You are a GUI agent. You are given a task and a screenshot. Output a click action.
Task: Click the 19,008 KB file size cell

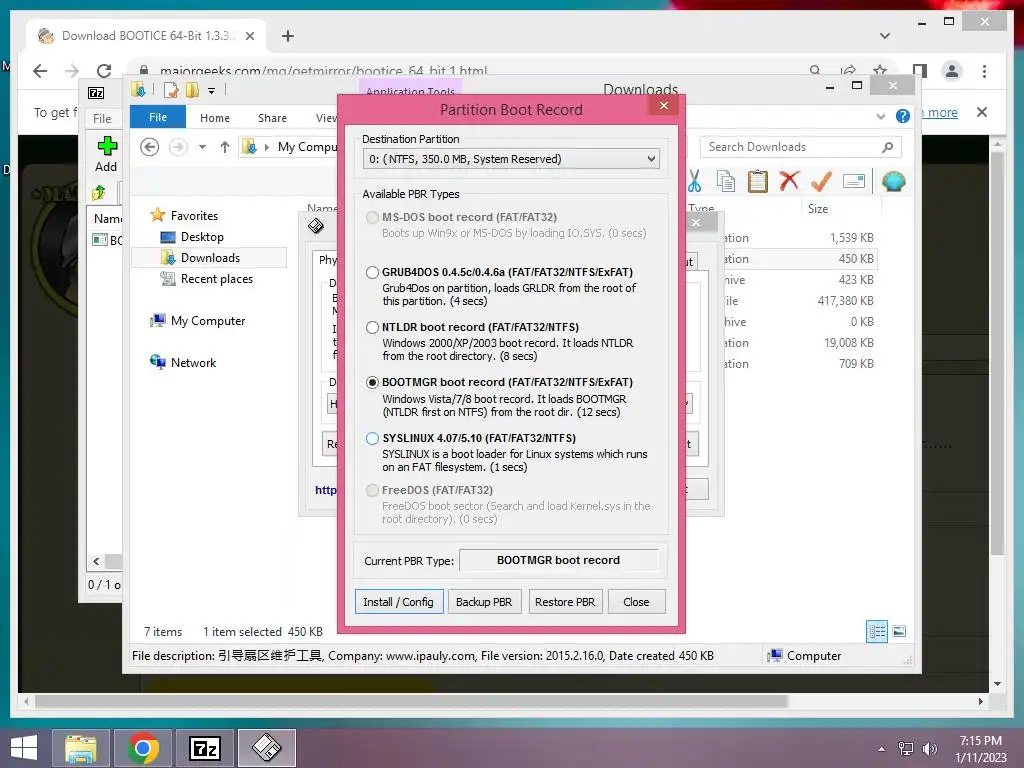(x=848, y=343)
